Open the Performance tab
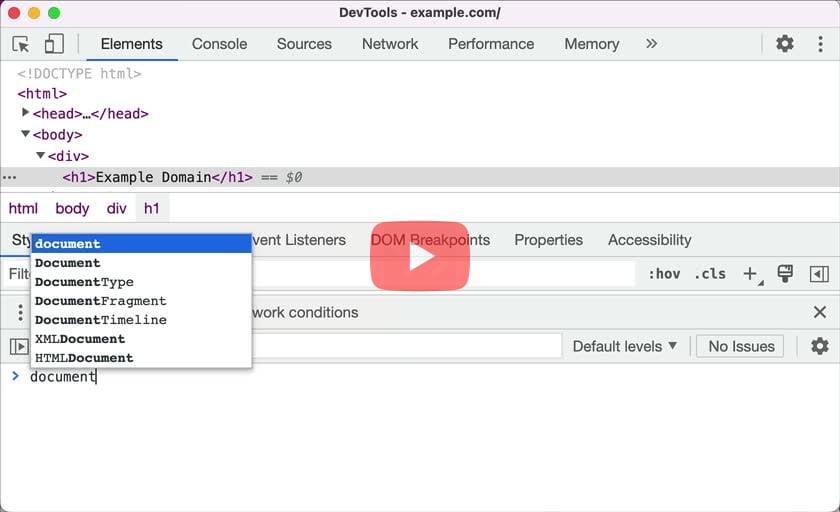The width and height of the screenshot is (840, 512). tap(491, 44)
